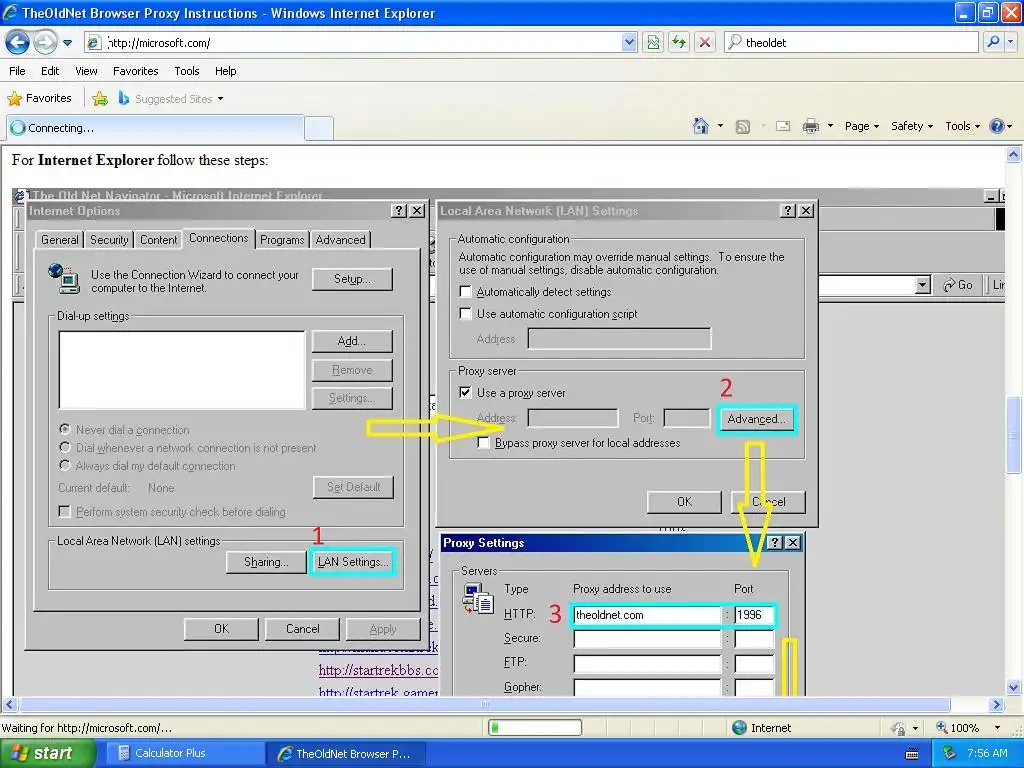The height and width of the screenshot is (768, 1024).
Task: Click Advanced... button in LAN Settings
Action: (x=756, y=419)
